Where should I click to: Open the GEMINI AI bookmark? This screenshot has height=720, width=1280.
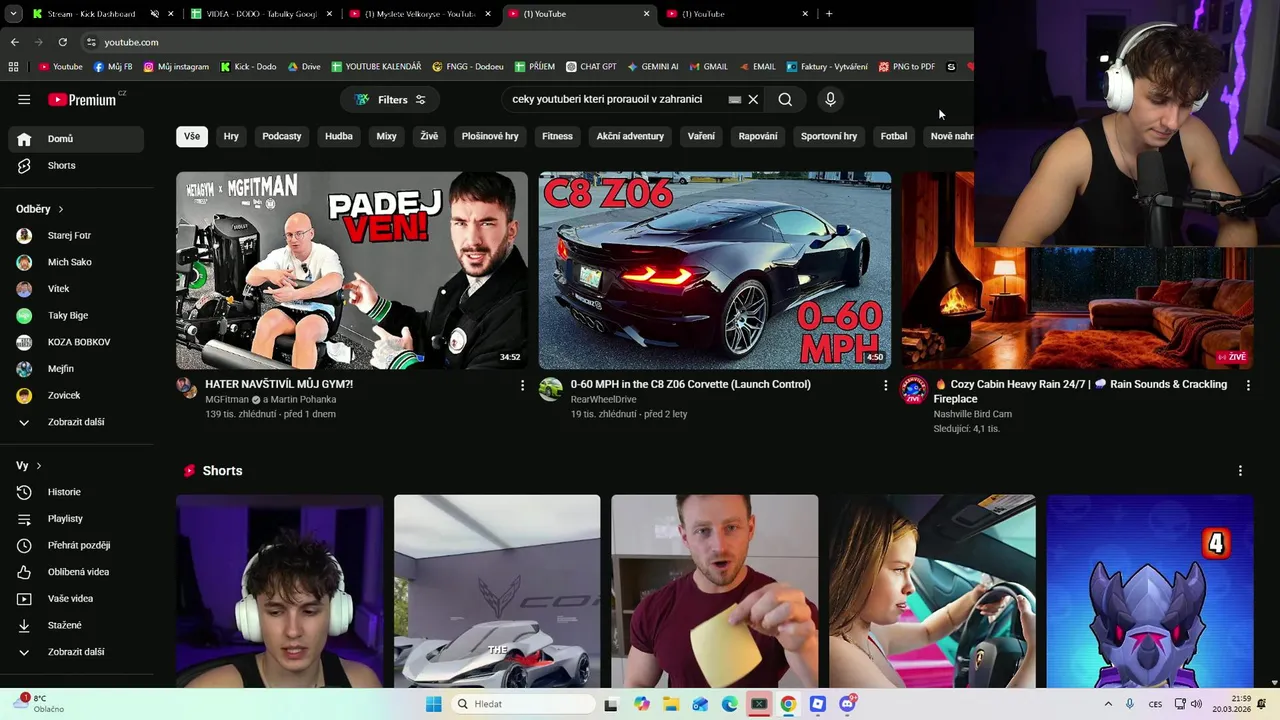(653, 67)
